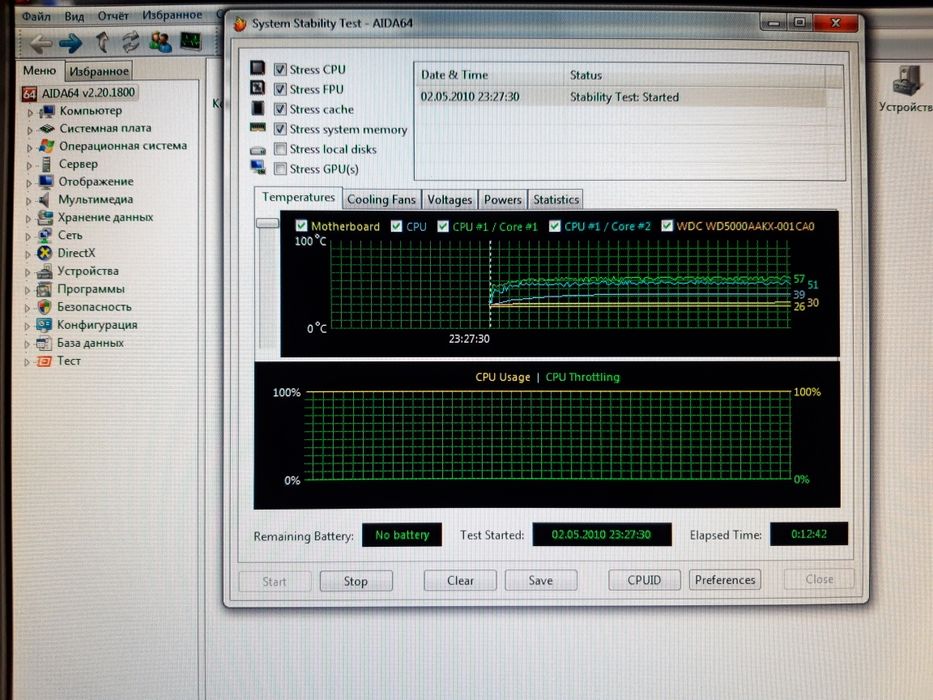Click the Refresh toolbar icon
Viewport: 933px width, 700px height.
click(131, 42)
